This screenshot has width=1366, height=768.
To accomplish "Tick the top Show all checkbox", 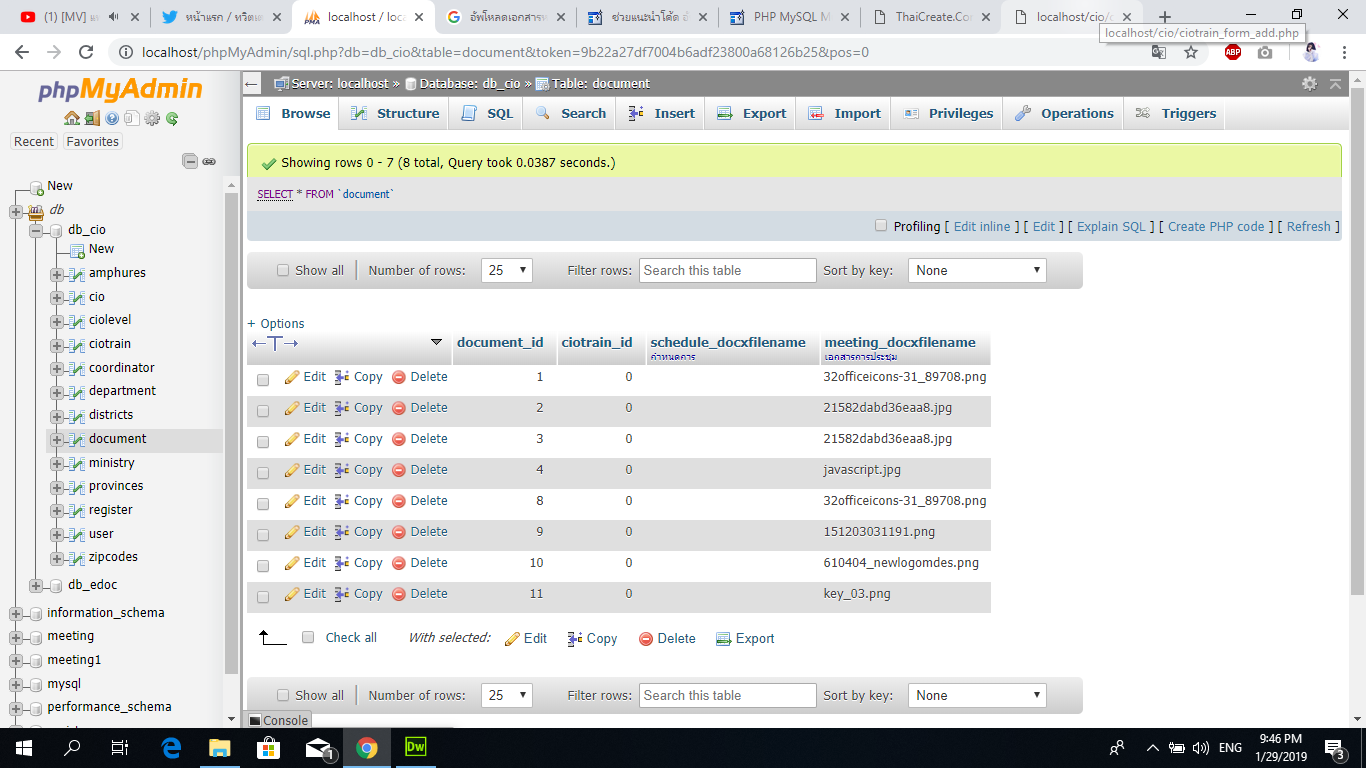I will click(283, 270).
